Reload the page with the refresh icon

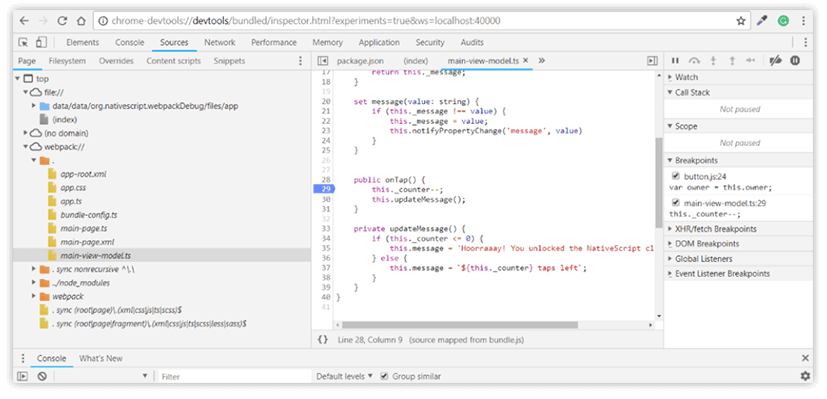[x=62, y=21]
